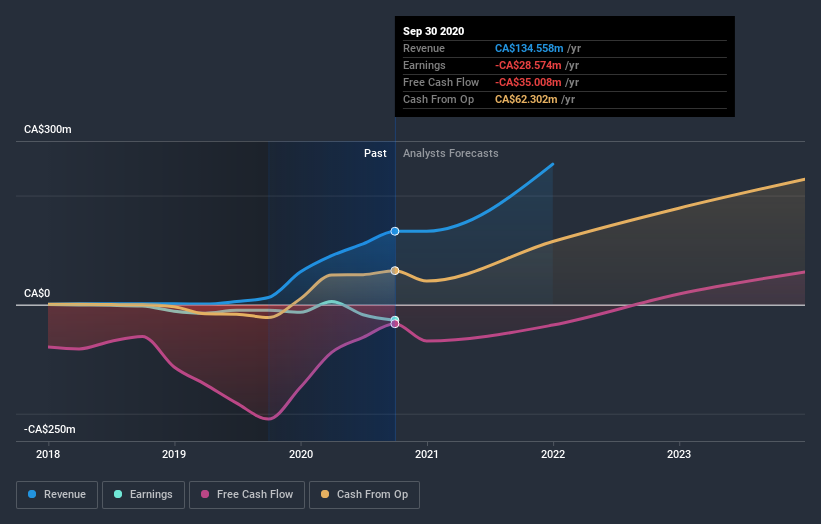Click the 'Revenue' row label in tooltip

tap(424, 48)
